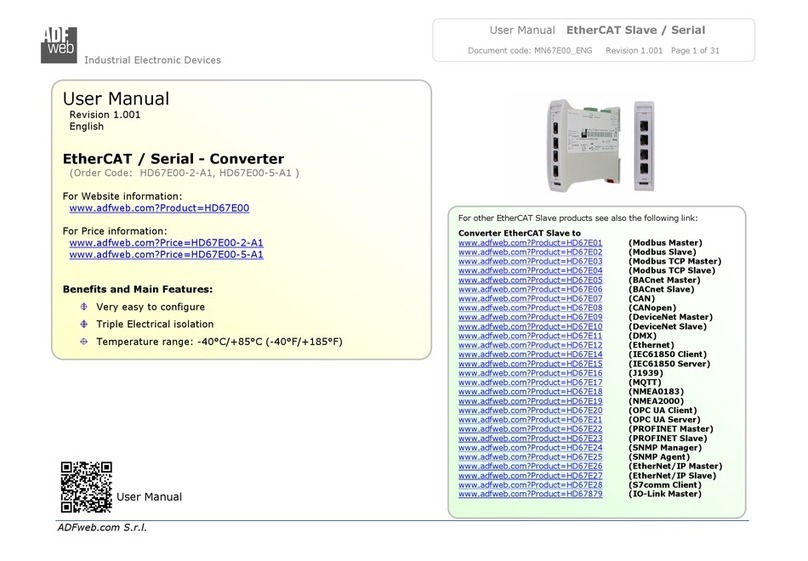Screen dimensions: 808x561
Task: Open the HD67E01 Modbus Master link
Action: [x=530, y=243]
